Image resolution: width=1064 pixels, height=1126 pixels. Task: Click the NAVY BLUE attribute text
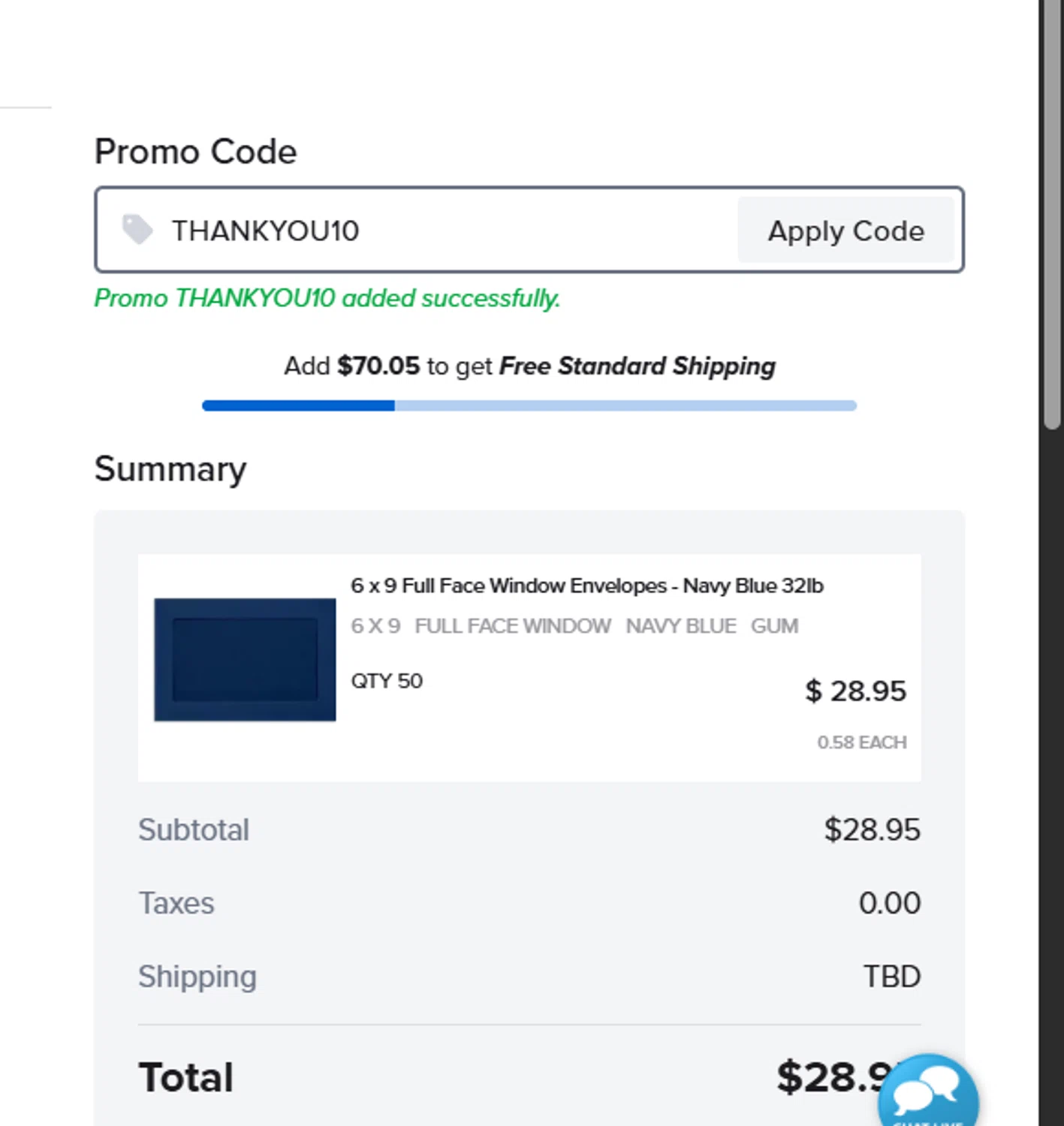(x=680, y=626)
